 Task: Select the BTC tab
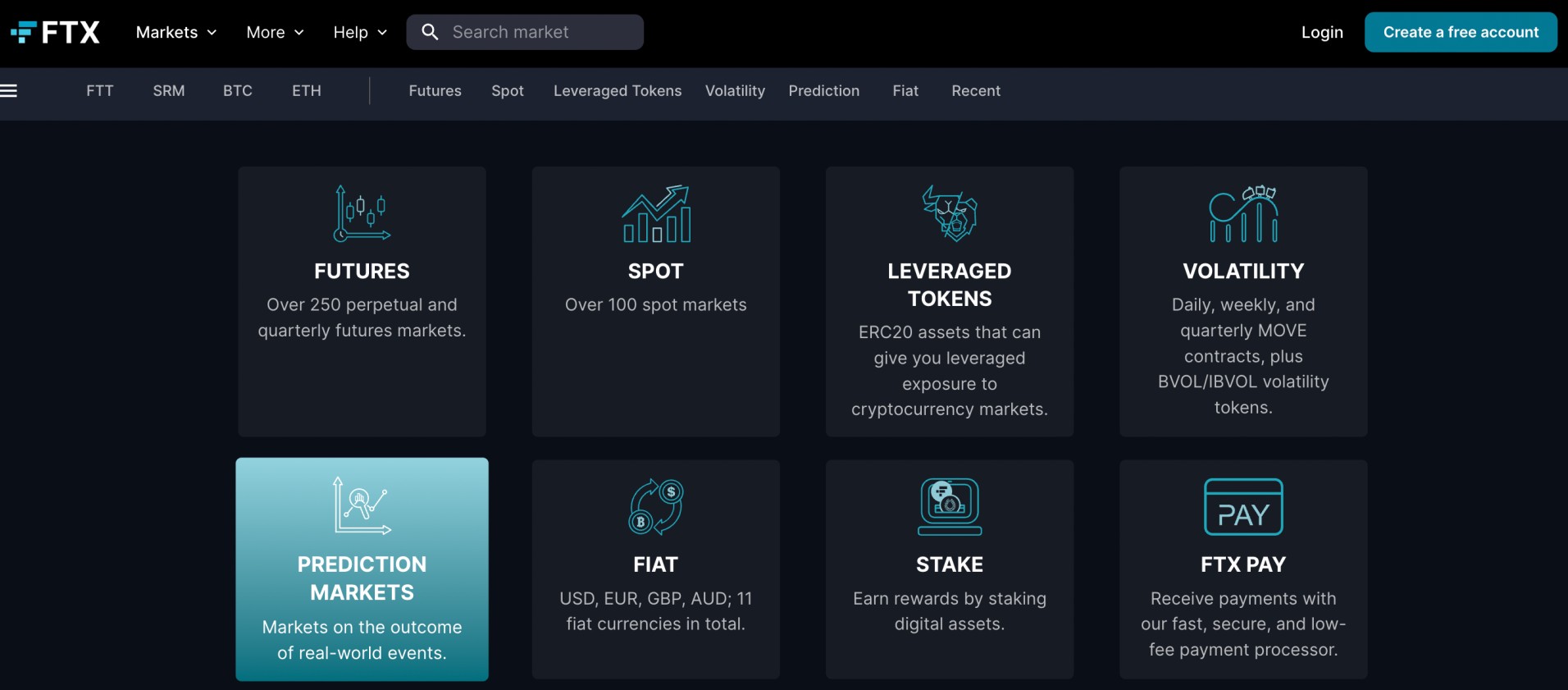click(x=238, y=91)
